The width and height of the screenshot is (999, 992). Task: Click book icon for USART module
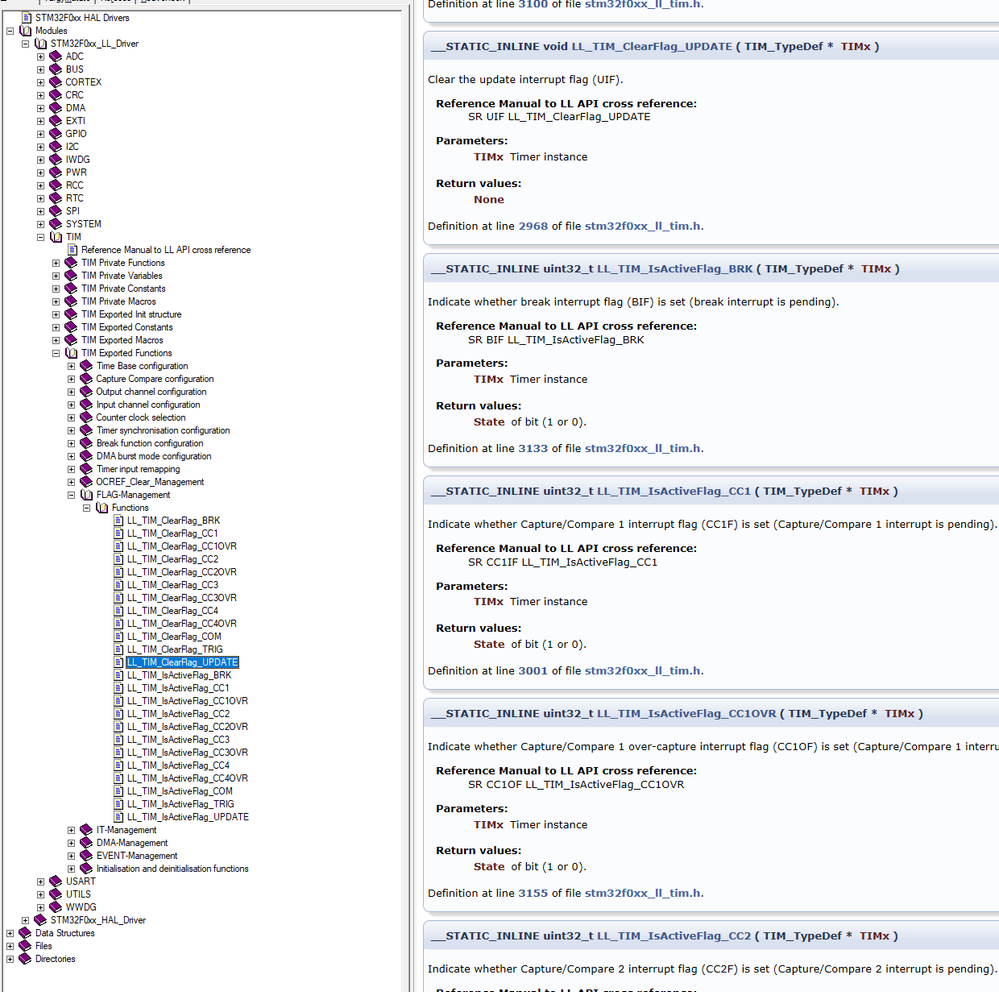click(x=55, y=881)
